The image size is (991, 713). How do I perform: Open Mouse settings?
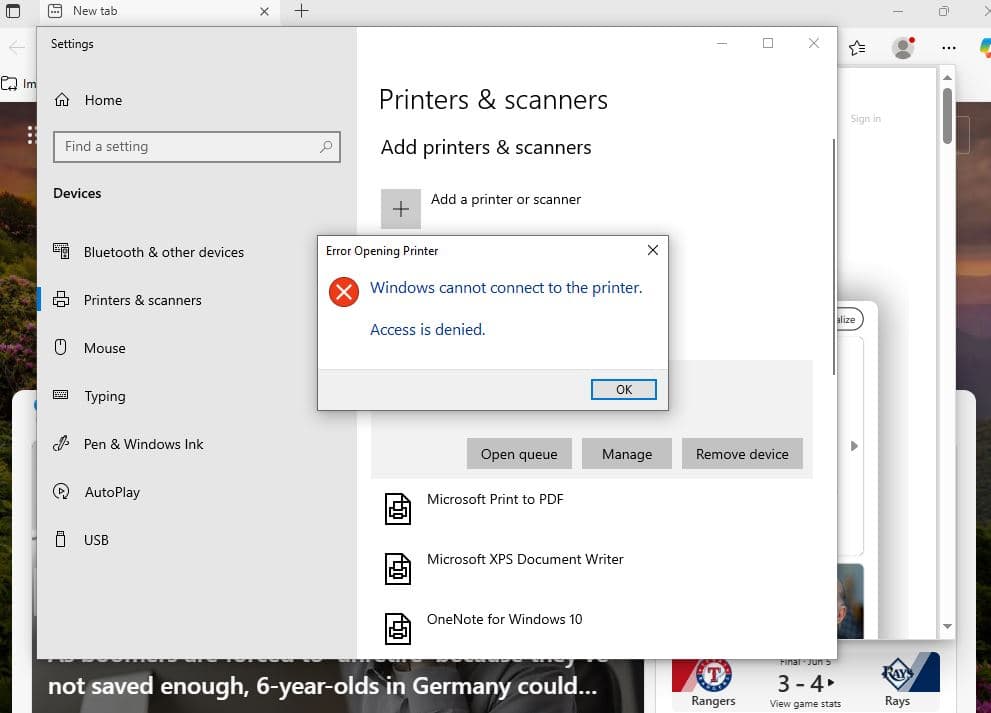point(104,348)
